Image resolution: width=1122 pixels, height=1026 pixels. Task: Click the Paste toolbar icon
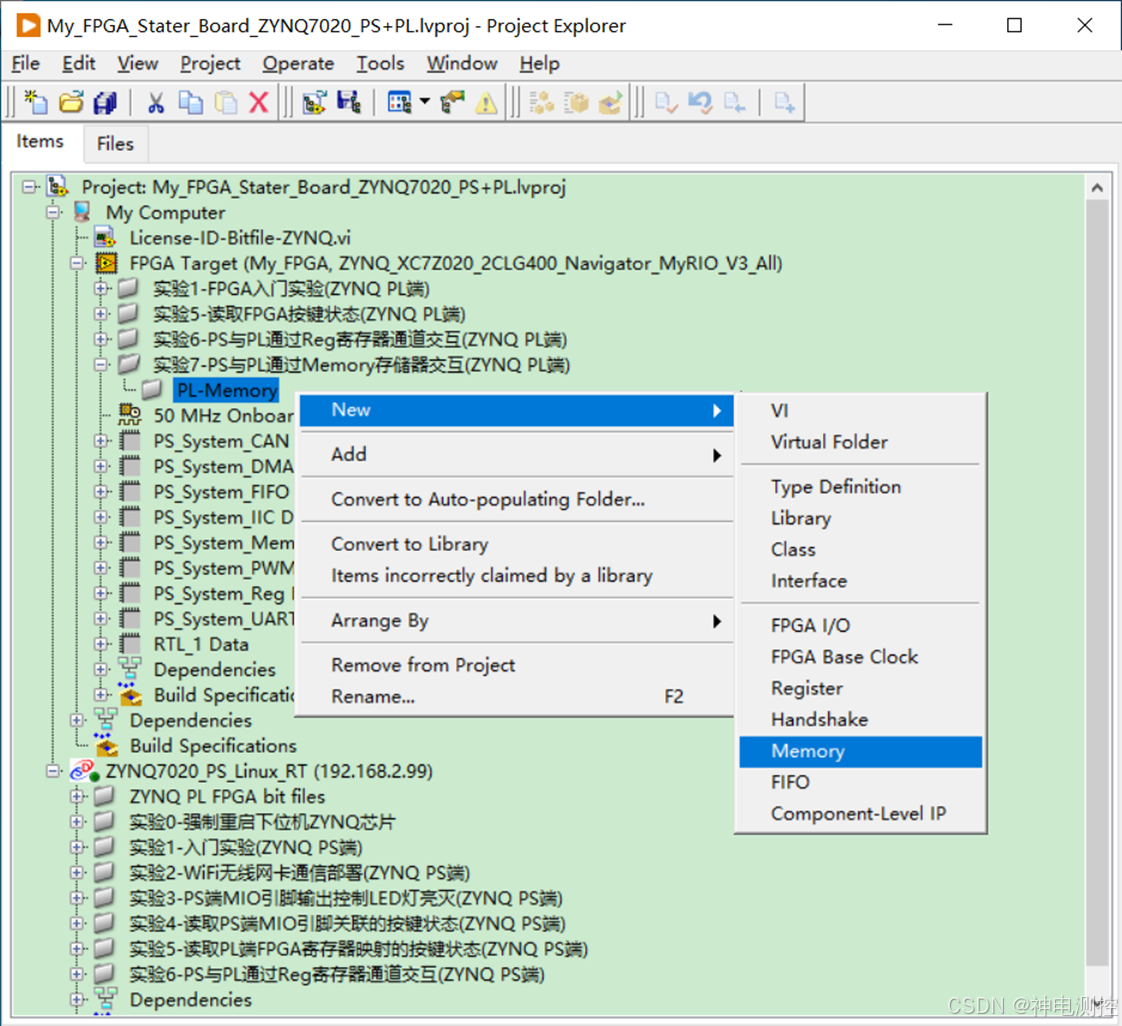[225, 102]
